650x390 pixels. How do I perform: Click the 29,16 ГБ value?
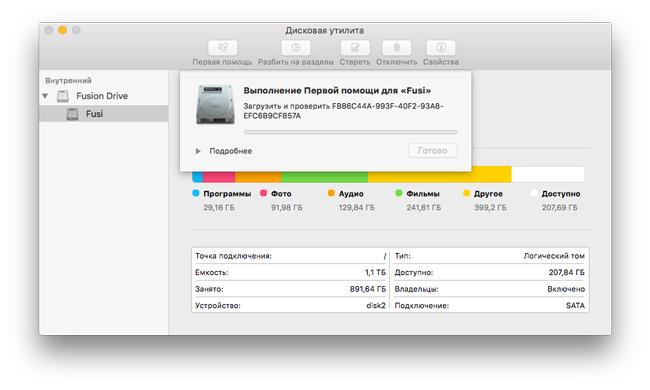[219, 208]
